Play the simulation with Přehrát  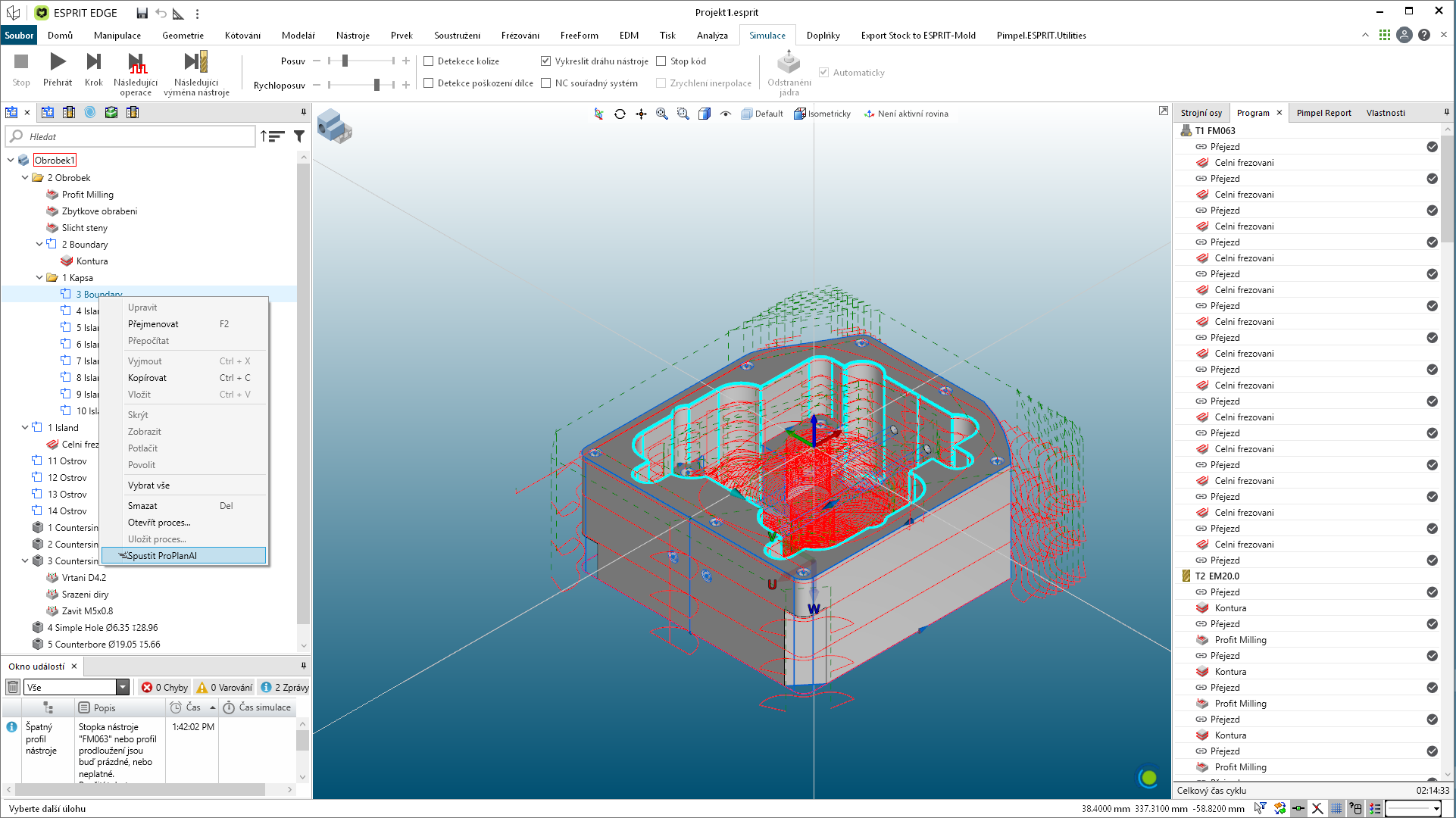58,69
